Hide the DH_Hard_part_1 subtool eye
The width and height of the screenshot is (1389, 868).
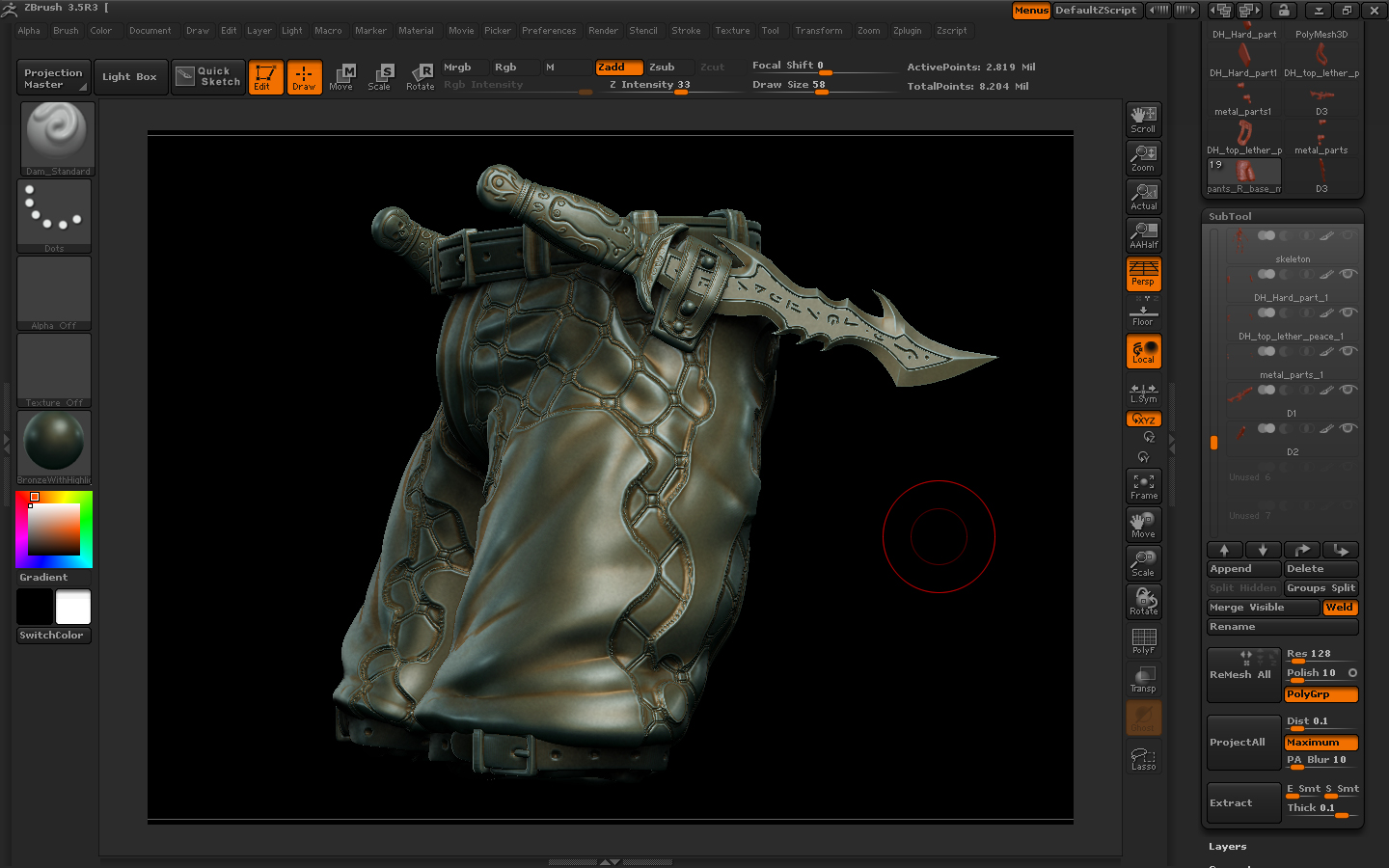(1348, 274)
